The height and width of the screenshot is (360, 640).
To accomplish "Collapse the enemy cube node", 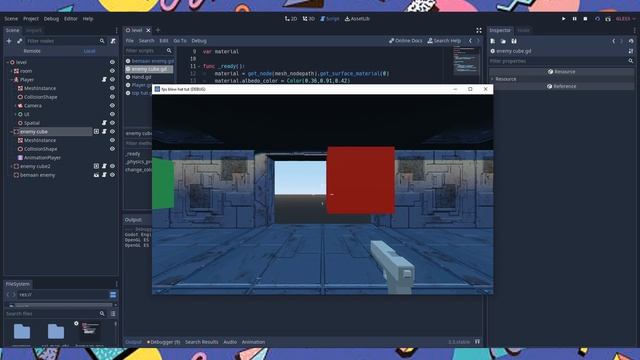I will click(x=11, y=132).
